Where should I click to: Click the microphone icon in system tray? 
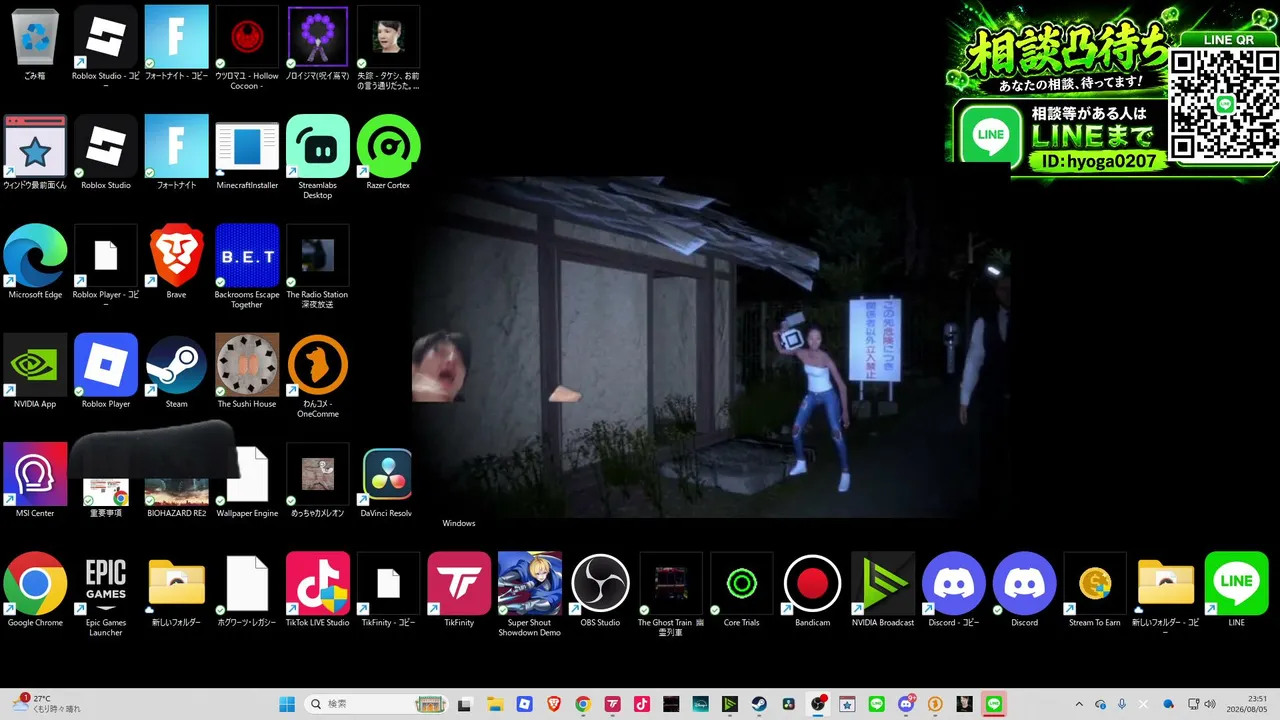1122,704
